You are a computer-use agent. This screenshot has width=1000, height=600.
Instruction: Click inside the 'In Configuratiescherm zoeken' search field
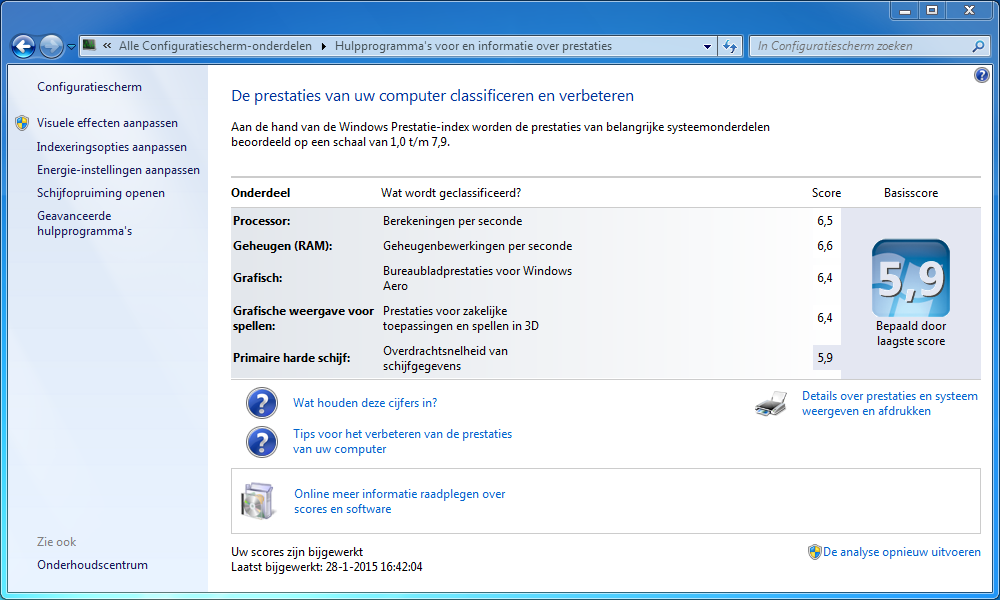pyautogui.click(x=860, y=46)
